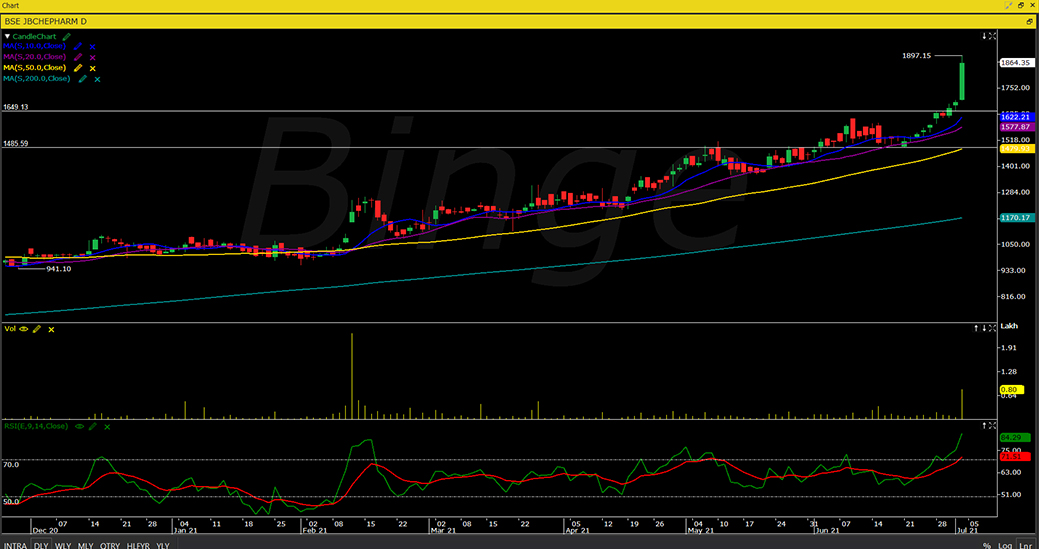Screen dimensions: 1039x549
Task: Edit the RSI(E,9,14,Close) indicator pencil
Action: tap(93, 426)
